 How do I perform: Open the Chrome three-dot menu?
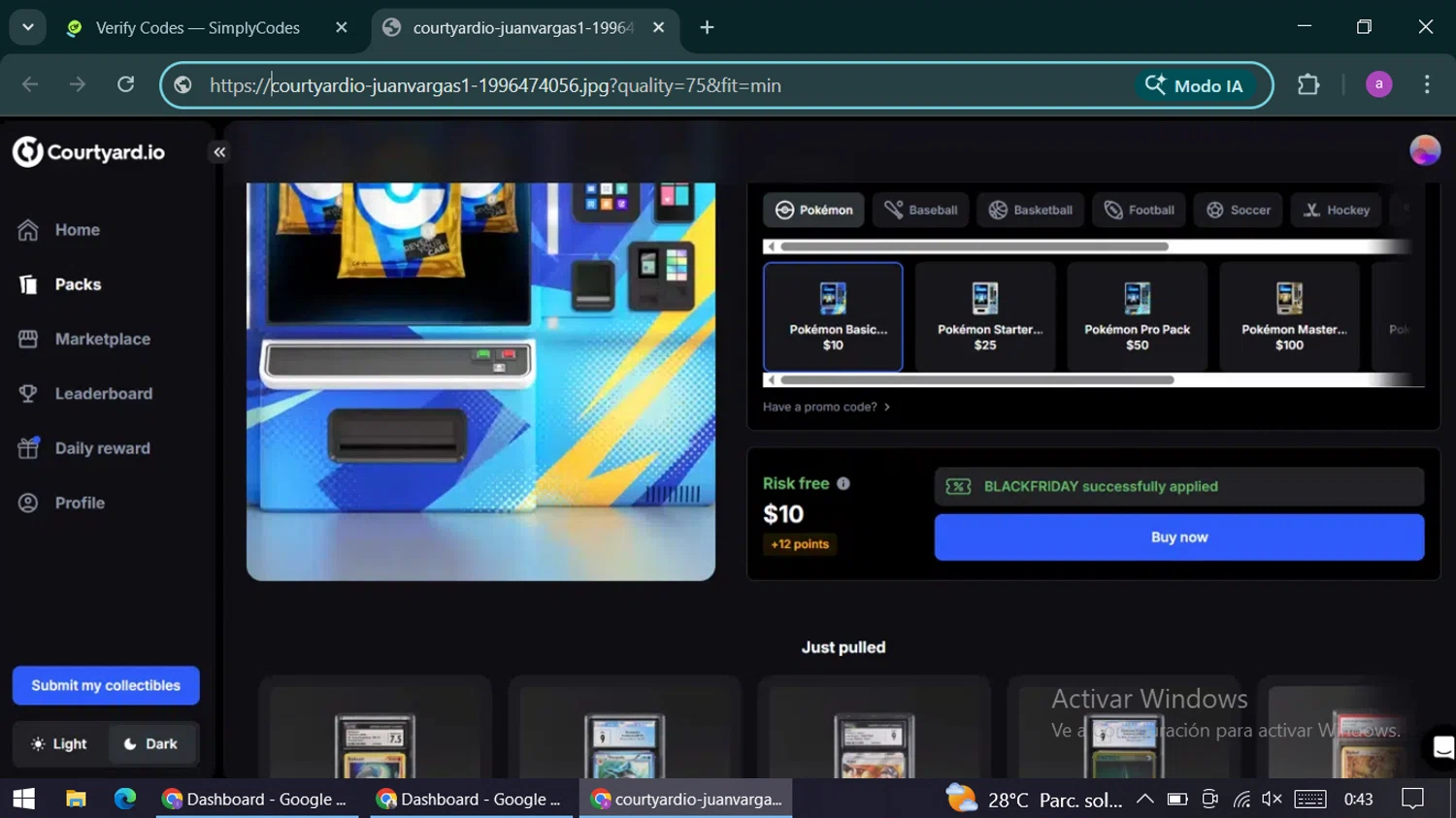tap(1427, 85)
